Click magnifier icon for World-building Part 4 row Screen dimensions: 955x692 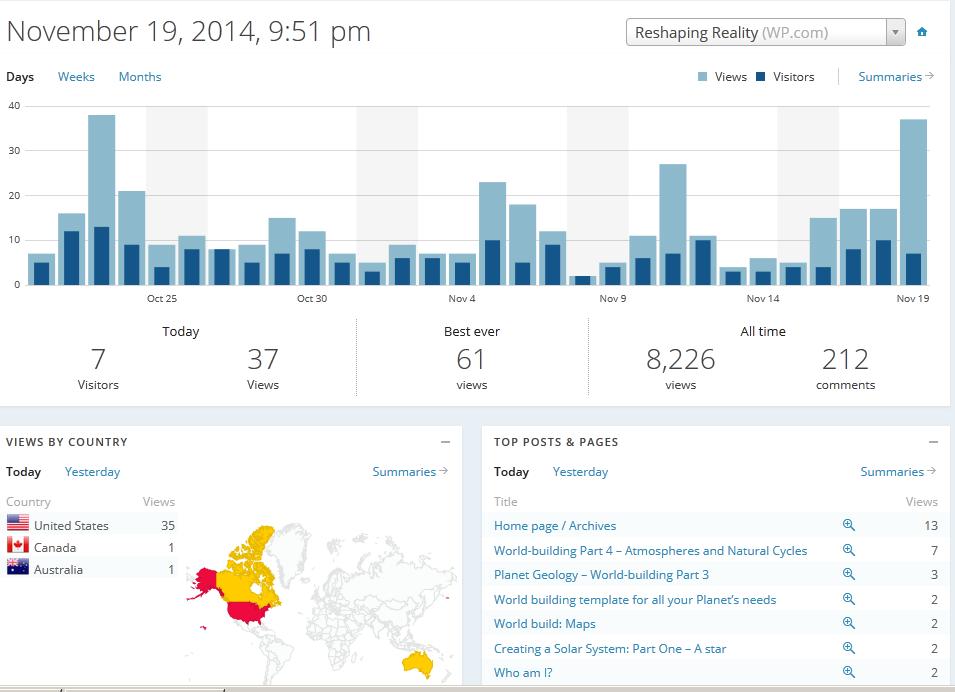(x=849, y=550)
